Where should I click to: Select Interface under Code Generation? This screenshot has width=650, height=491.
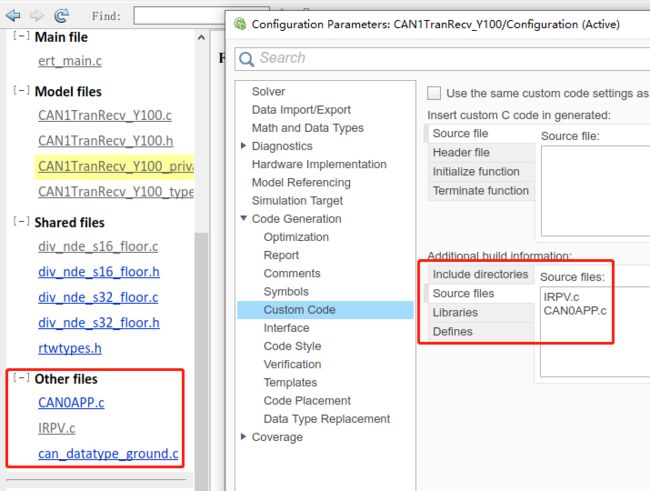pyautogui.click(x=286, y=328)
